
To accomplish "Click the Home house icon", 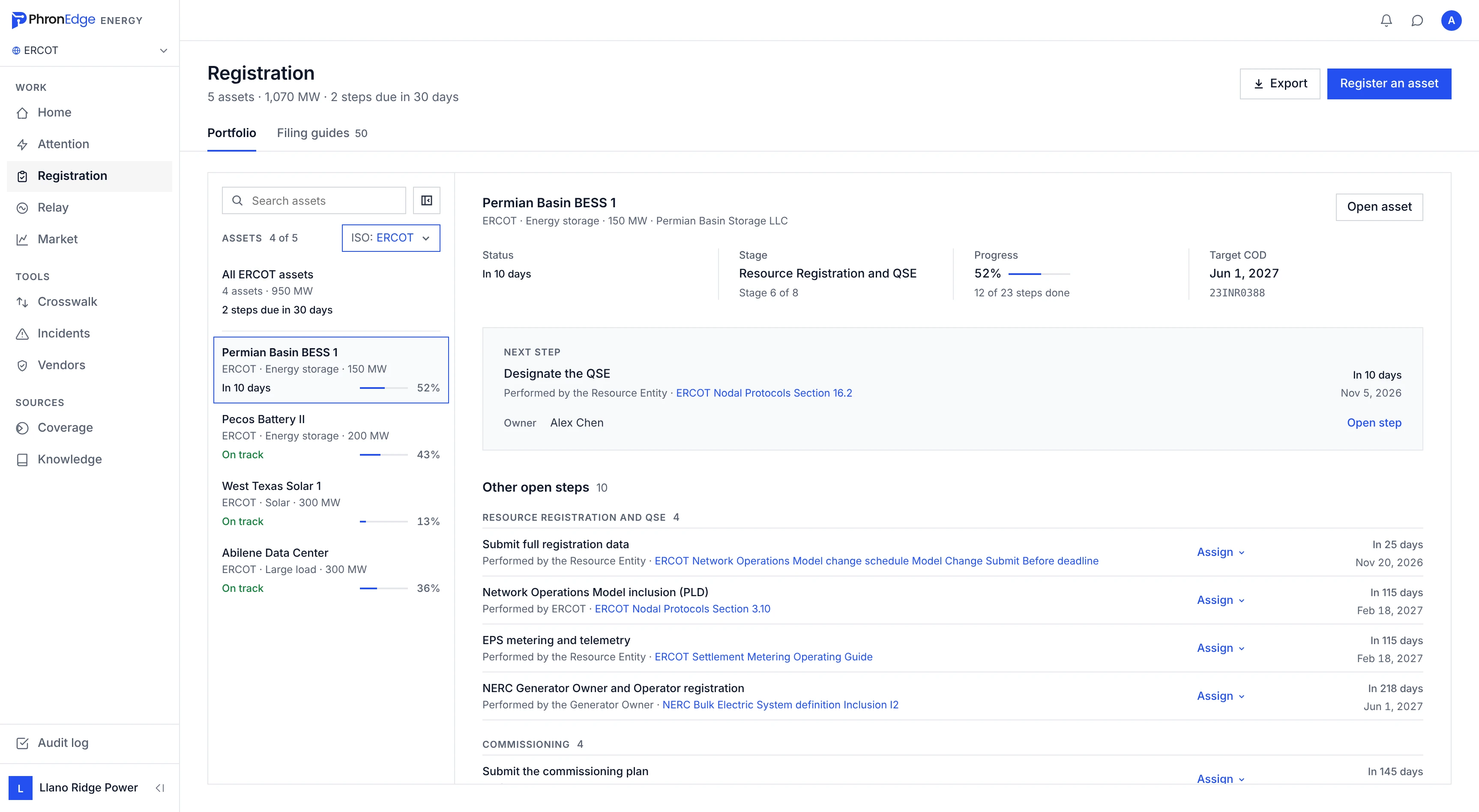I will click(22, 113).
